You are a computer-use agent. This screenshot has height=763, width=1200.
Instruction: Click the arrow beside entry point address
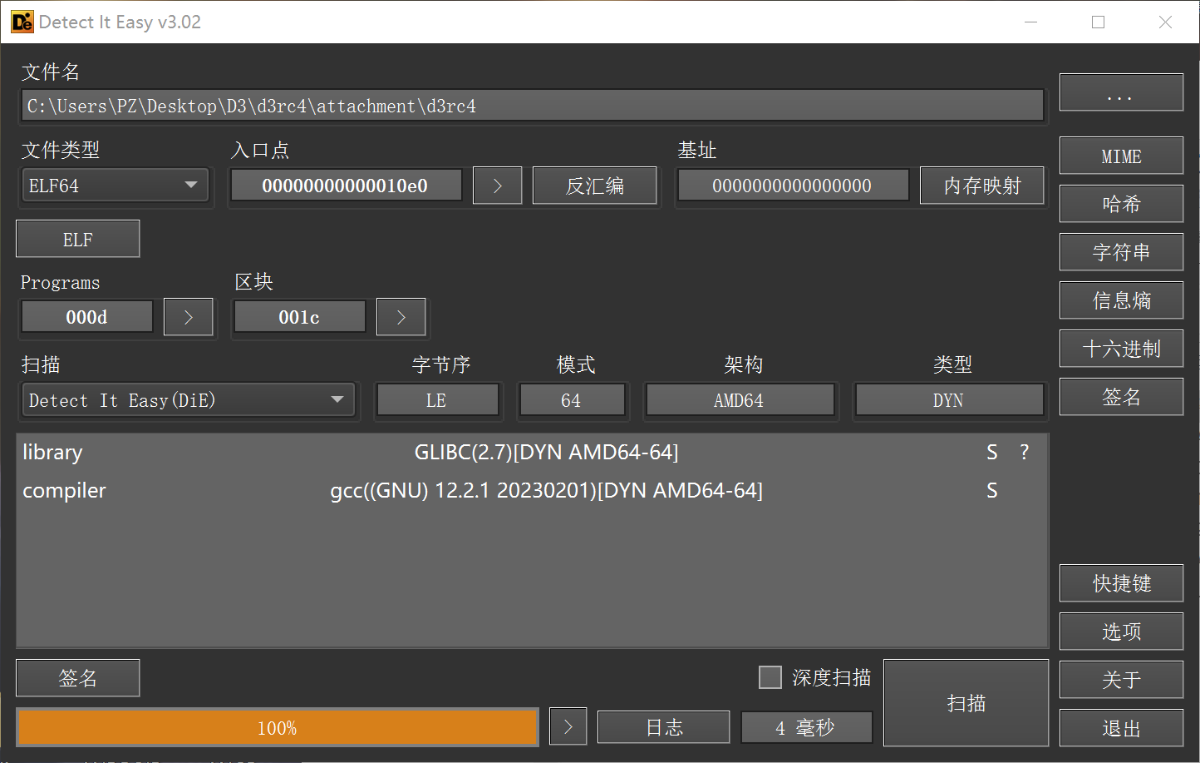[x=498, y=185]
